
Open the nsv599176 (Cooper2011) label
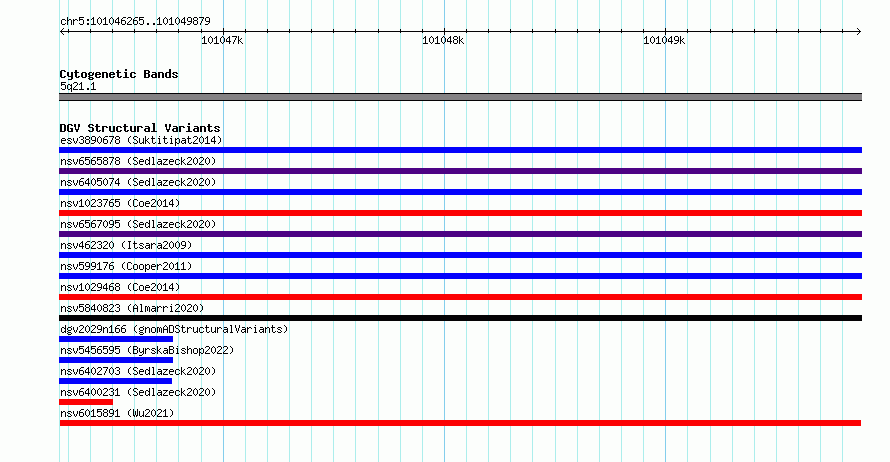click(126, 266)
